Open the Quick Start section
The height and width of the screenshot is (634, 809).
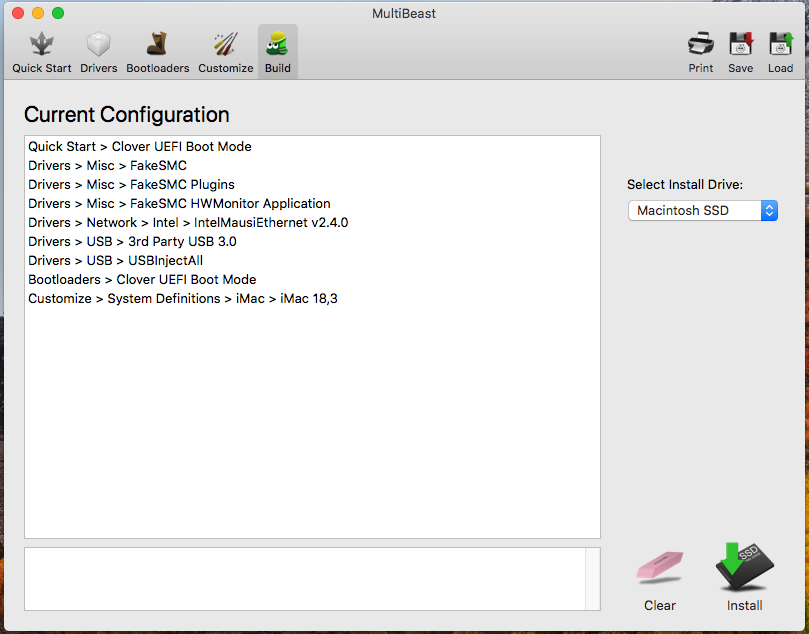[x=41, y=52]
